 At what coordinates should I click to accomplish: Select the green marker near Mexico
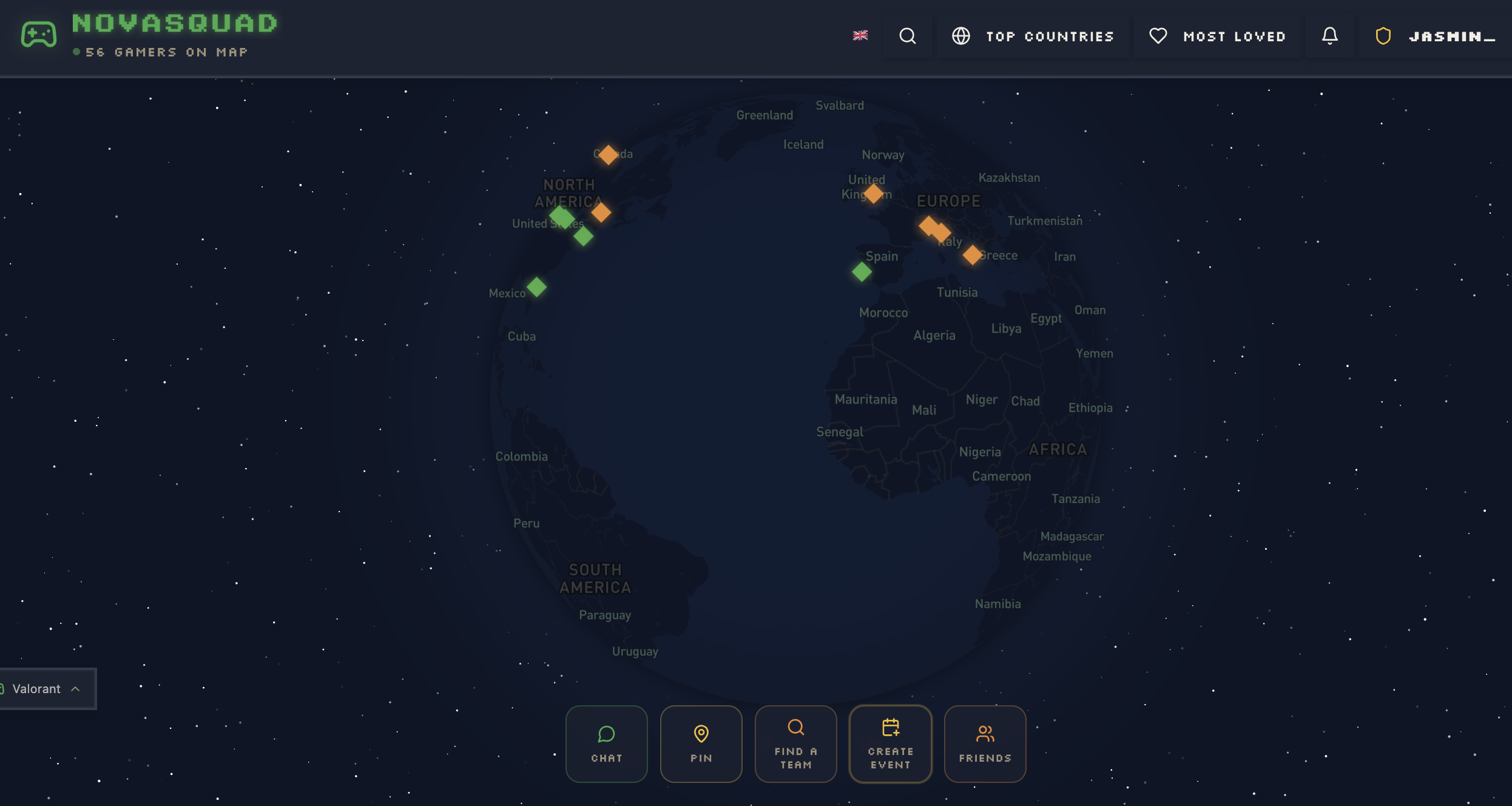pyautogui.click(x=536, y=286)
